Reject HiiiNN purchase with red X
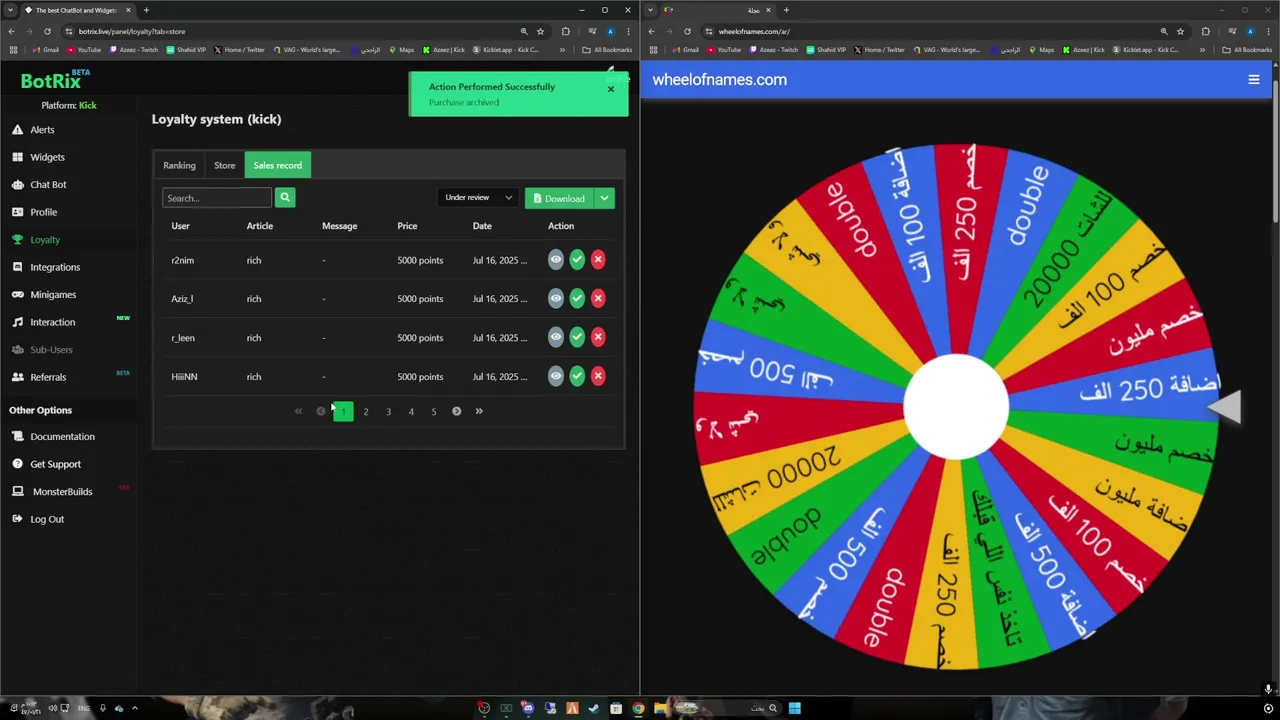 pyautogui.click(x=598, y=376)
